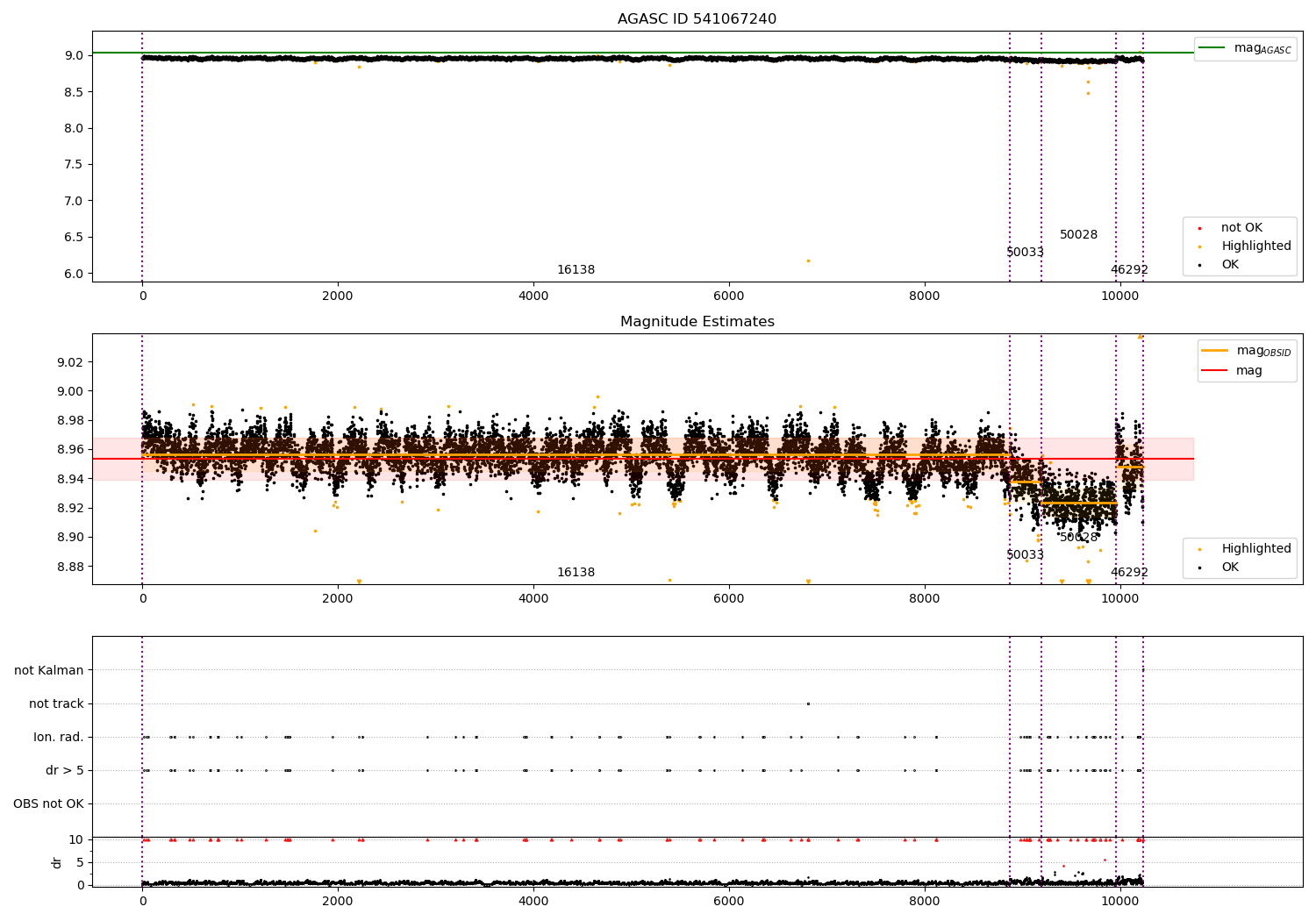1316x921 pixels.
Task: Select the 6.0 y-tick of the top plot
Action: click(75, 274)
